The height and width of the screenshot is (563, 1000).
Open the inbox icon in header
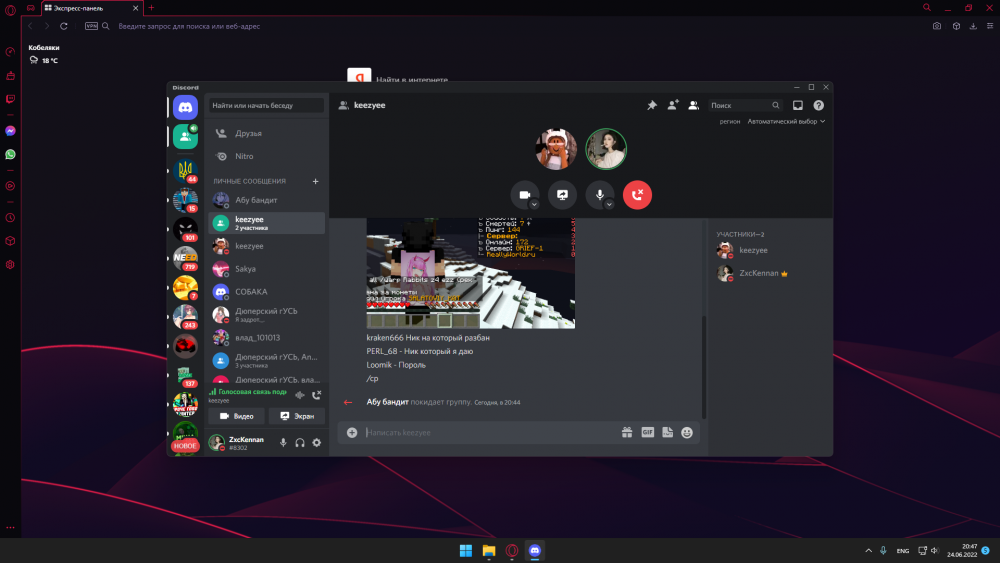point(798,105)
